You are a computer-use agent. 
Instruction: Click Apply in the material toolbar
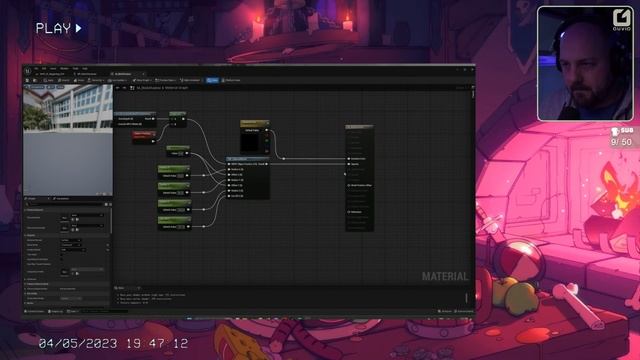coord(49,80)
